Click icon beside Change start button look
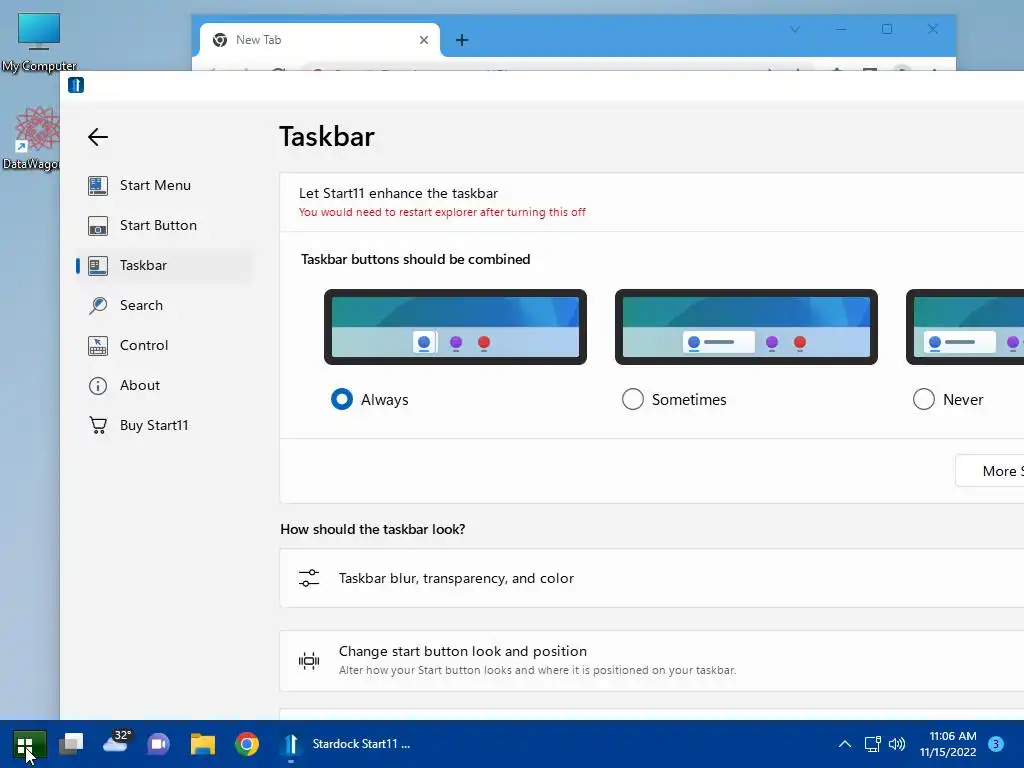This screenshot has width=1024, height=768. (309, 661)
